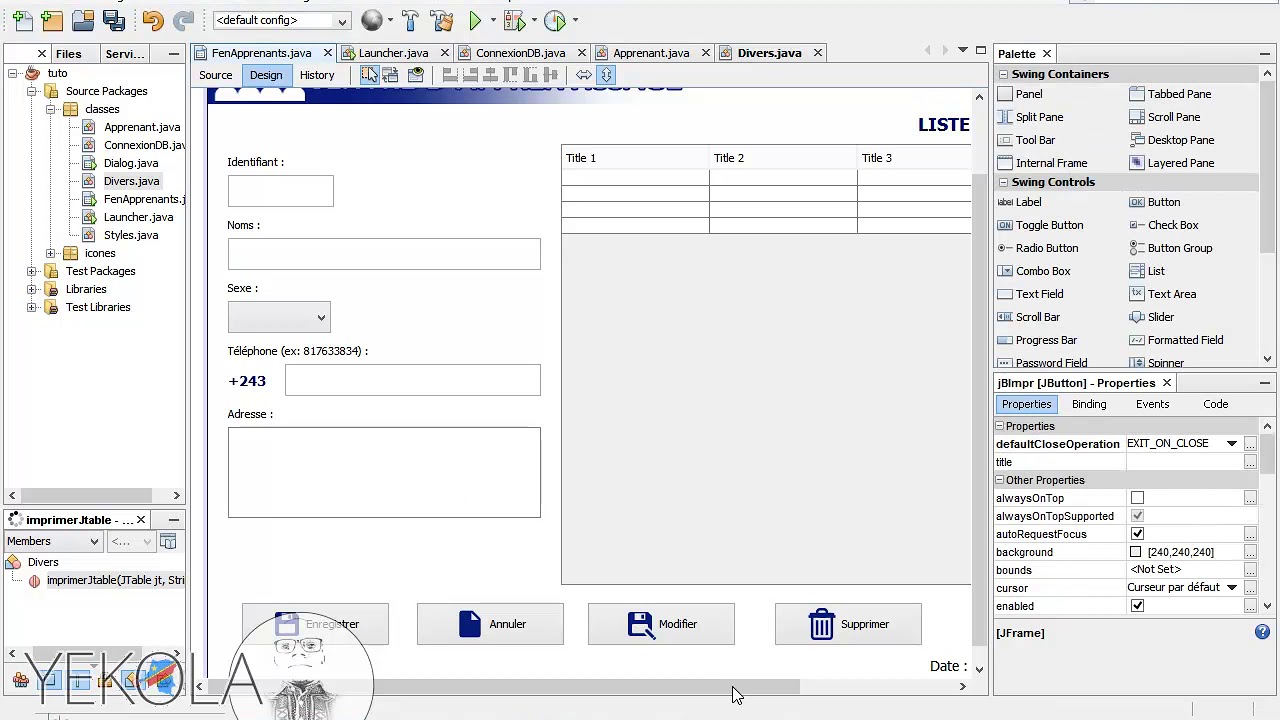This screenshot has height=720, width=1280.
Task: Collapse the Source Packages tree node
Action: click(x=32, y=91)
